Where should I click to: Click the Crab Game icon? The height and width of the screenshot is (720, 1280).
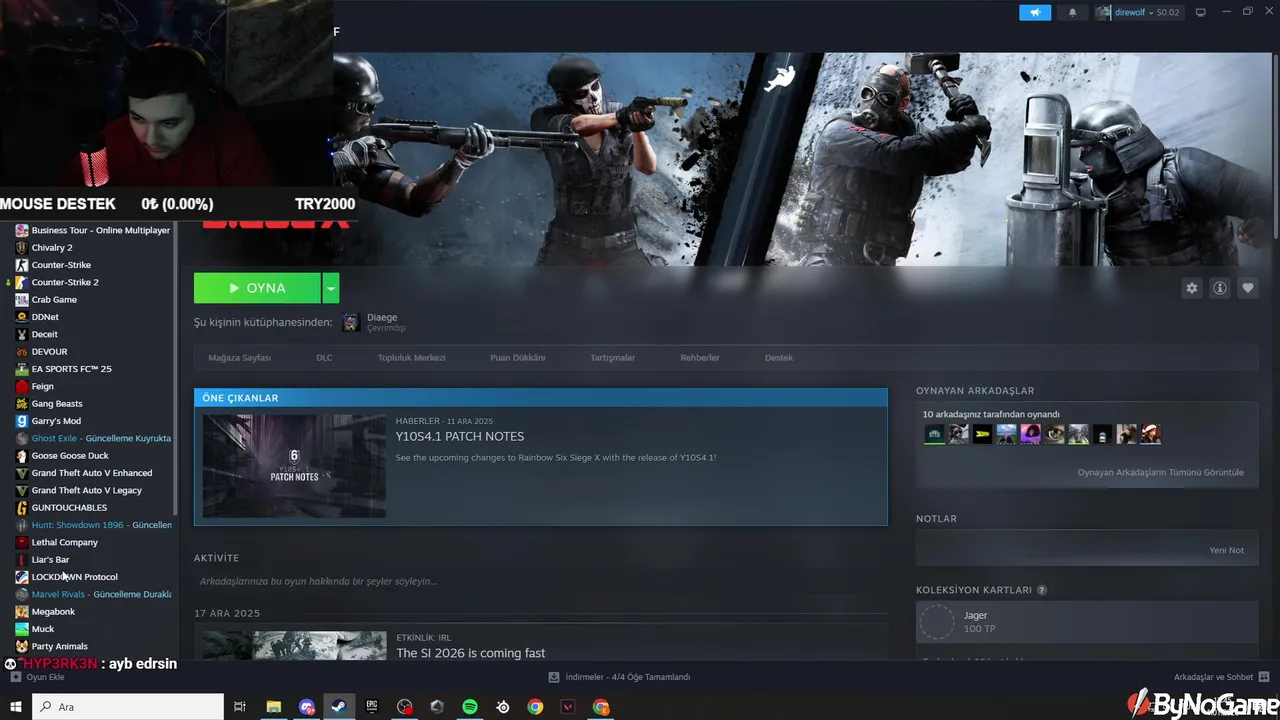[x=22, y=299]
